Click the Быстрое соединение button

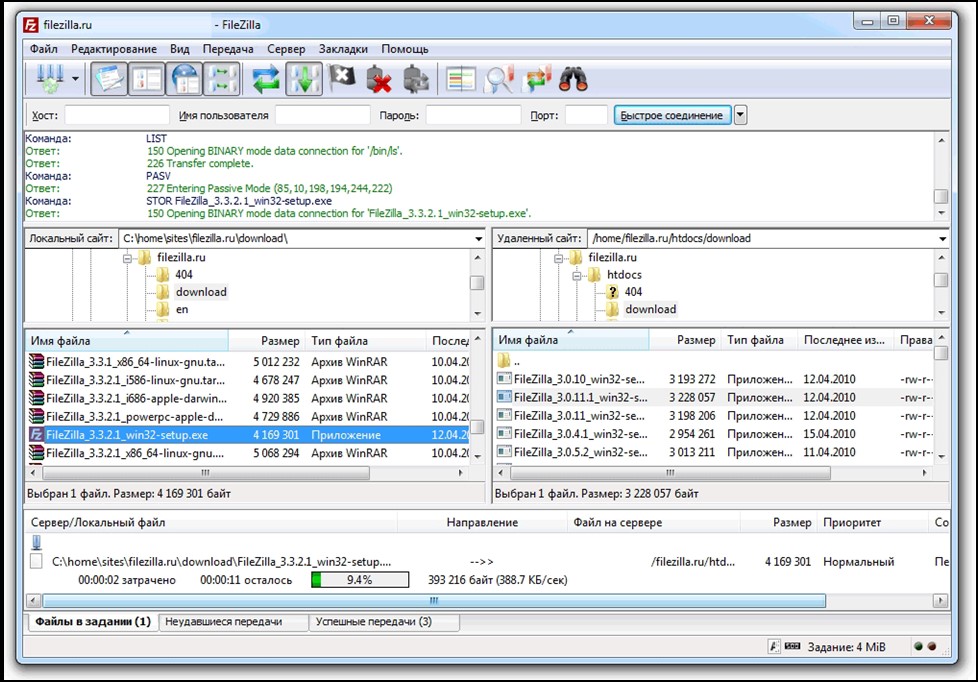[672, 115]
